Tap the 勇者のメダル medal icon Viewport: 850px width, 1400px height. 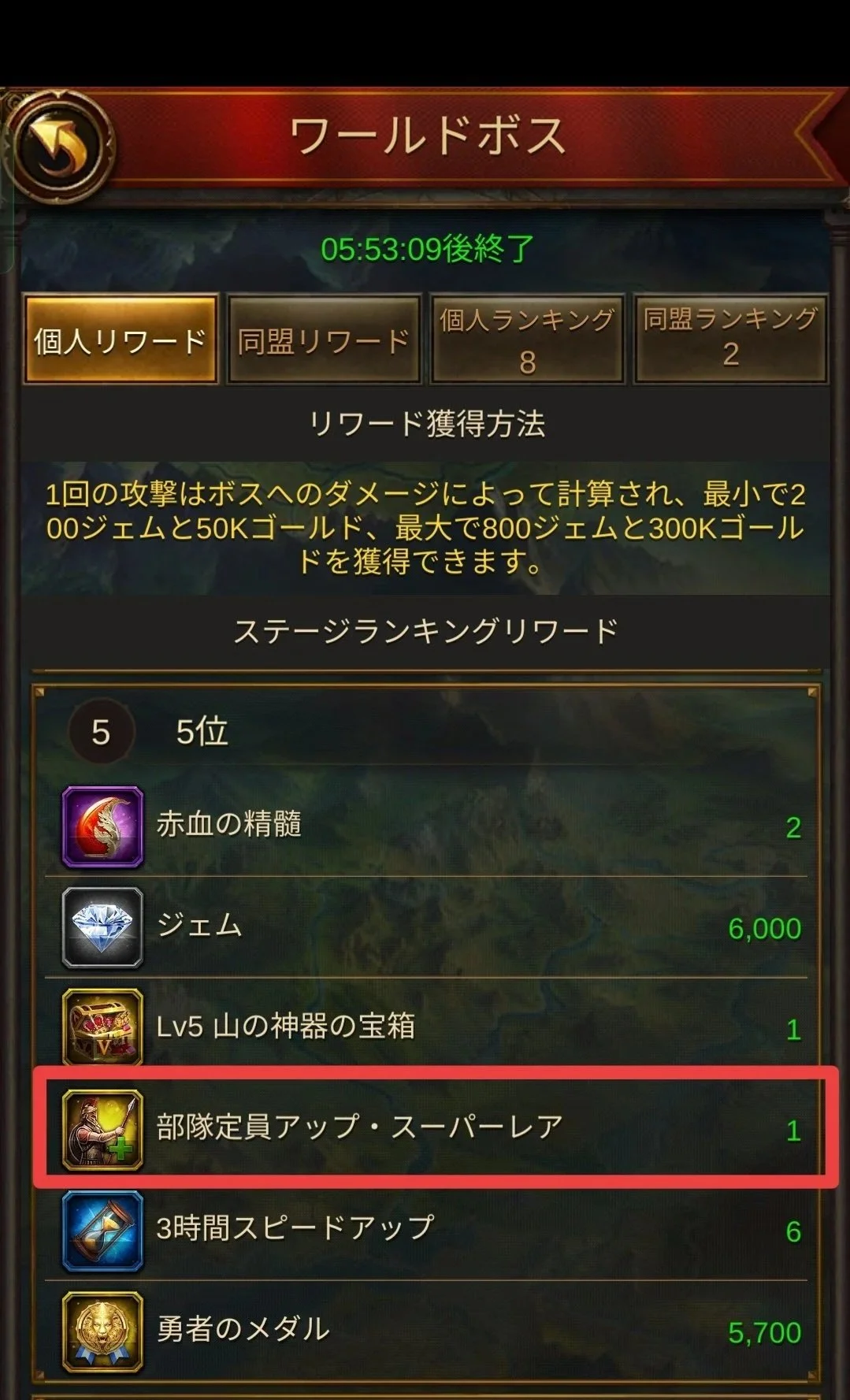tap(102, 1331)
